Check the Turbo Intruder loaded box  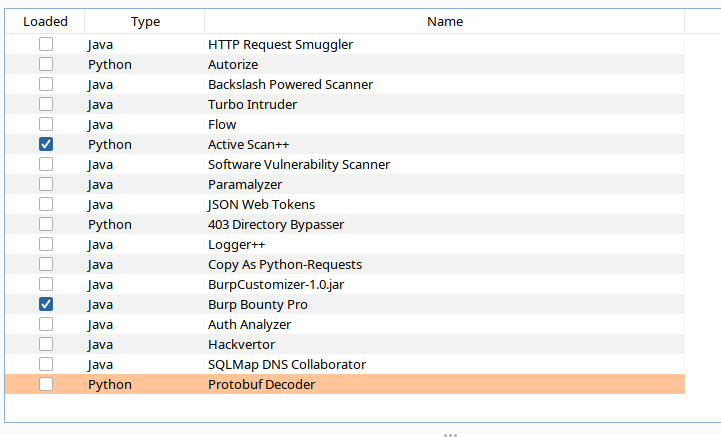(46, 104)
